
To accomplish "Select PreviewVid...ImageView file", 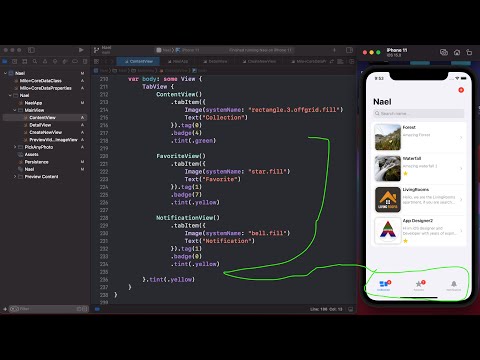I will (53, 140).
